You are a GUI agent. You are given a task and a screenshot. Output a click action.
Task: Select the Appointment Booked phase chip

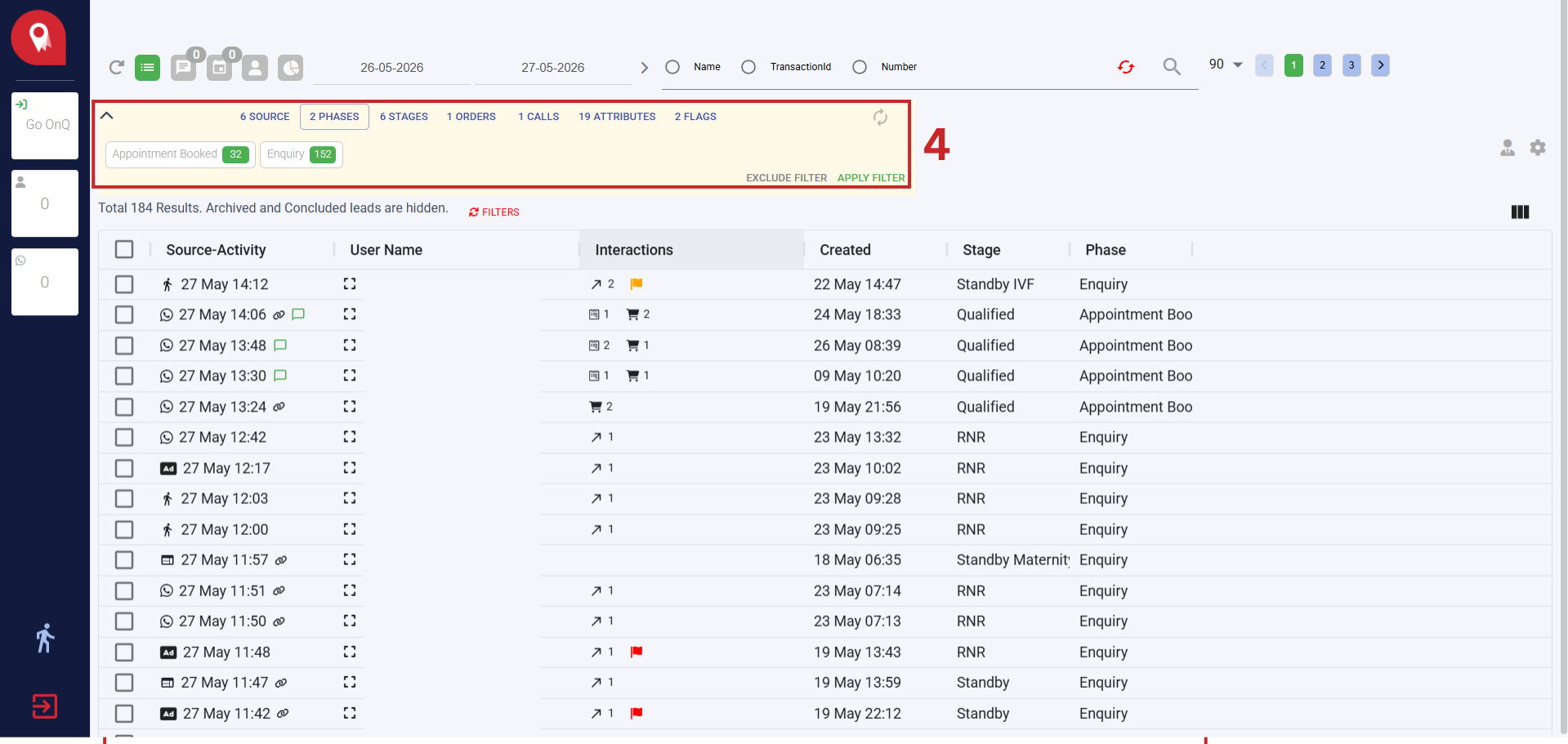[181, 154]
